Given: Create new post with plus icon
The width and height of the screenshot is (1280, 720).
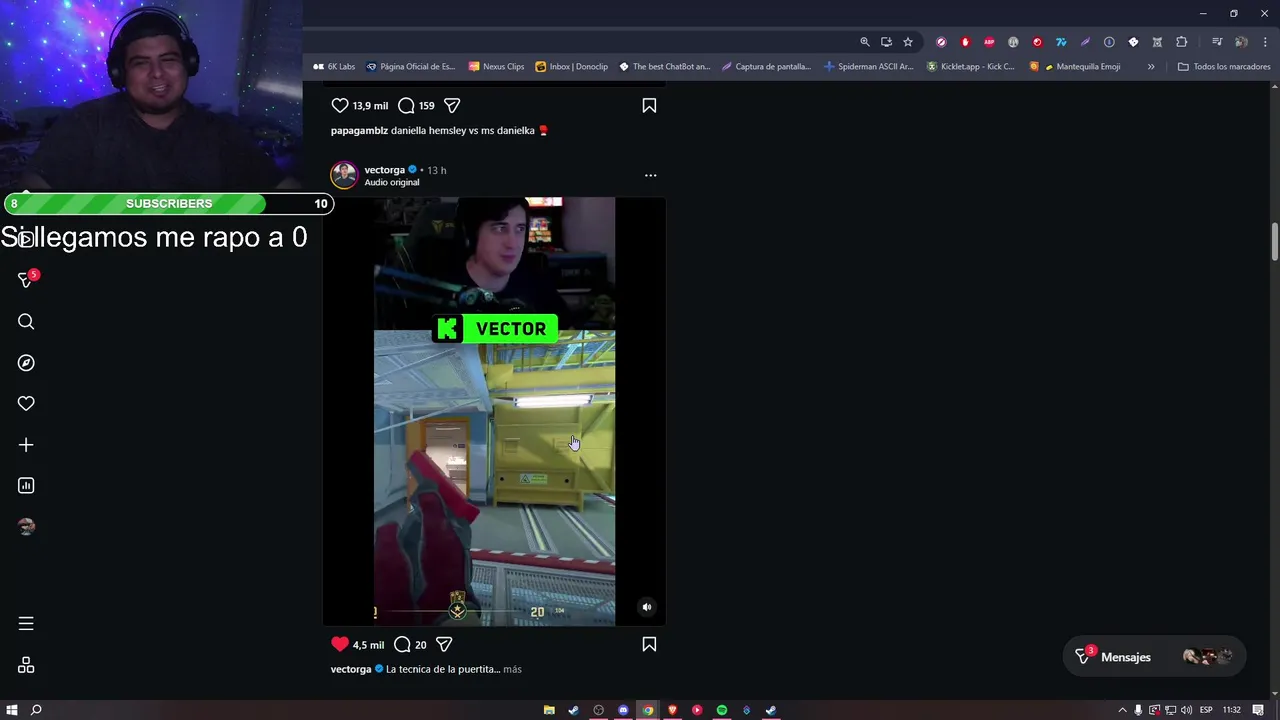Looking at the screenshot, I should click(x=26, y=444).
